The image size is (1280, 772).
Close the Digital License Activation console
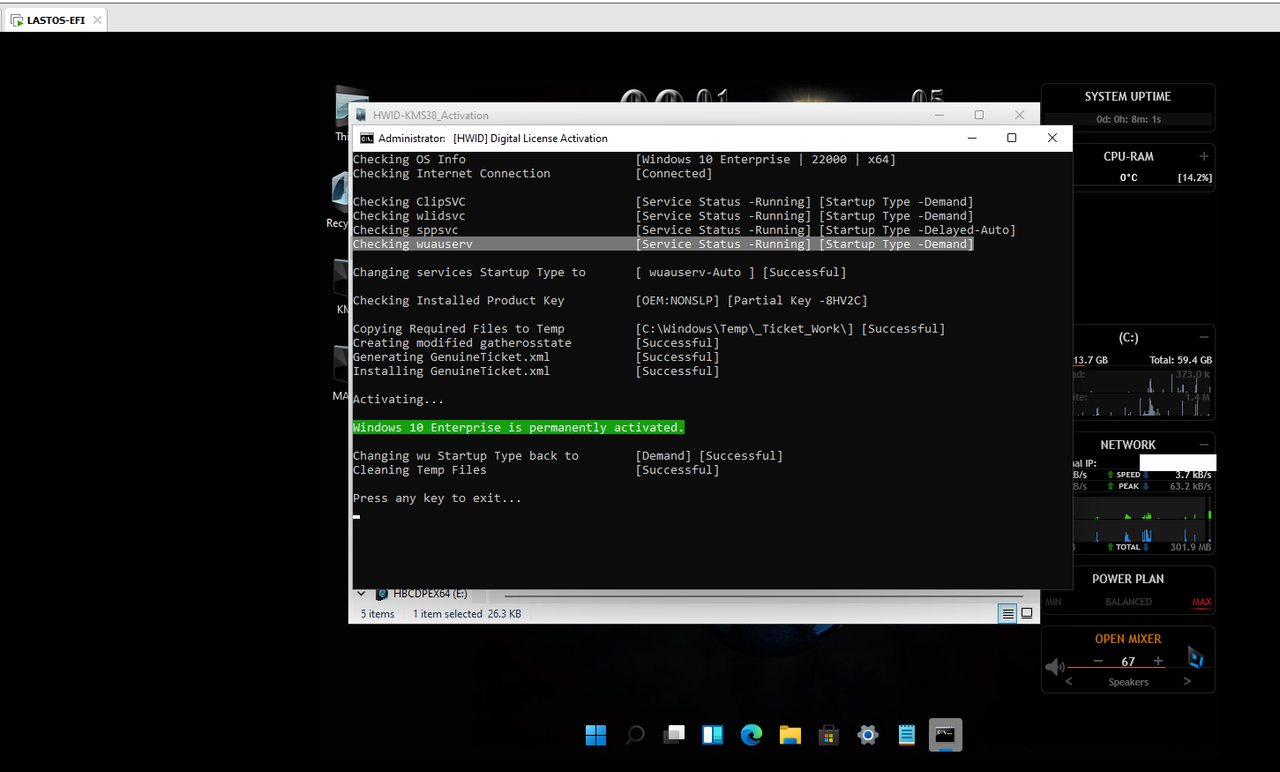click(x=1052, y=138)
